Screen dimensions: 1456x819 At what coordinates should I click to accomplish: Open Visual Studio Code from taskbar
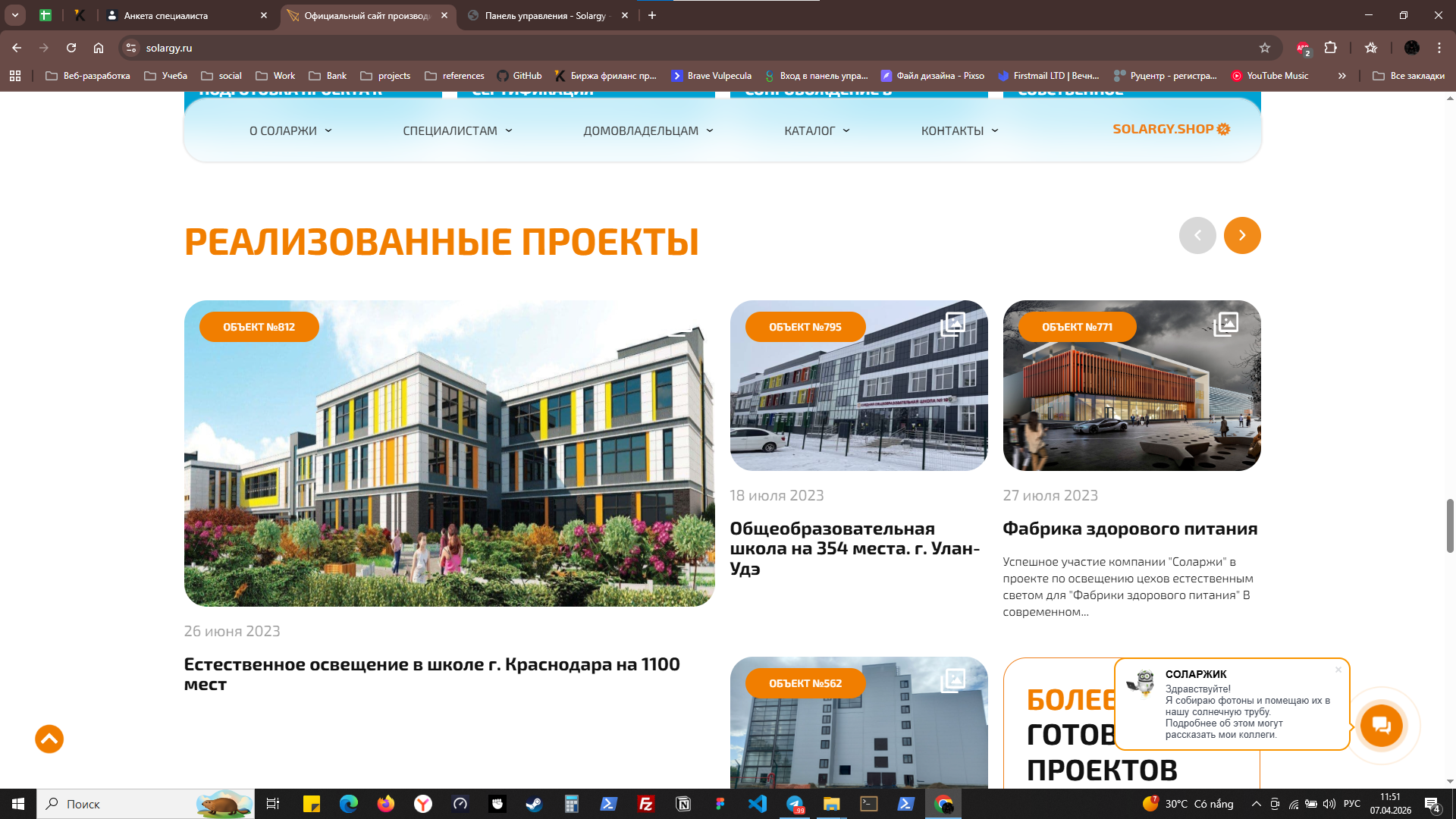(x=758, y=804)
